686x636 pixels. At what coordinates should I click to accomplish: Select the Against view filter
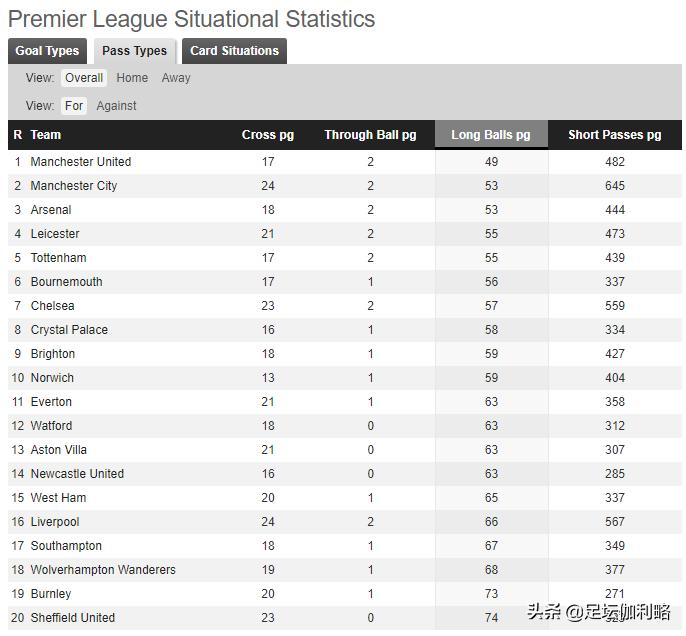(x=116, y=106)
